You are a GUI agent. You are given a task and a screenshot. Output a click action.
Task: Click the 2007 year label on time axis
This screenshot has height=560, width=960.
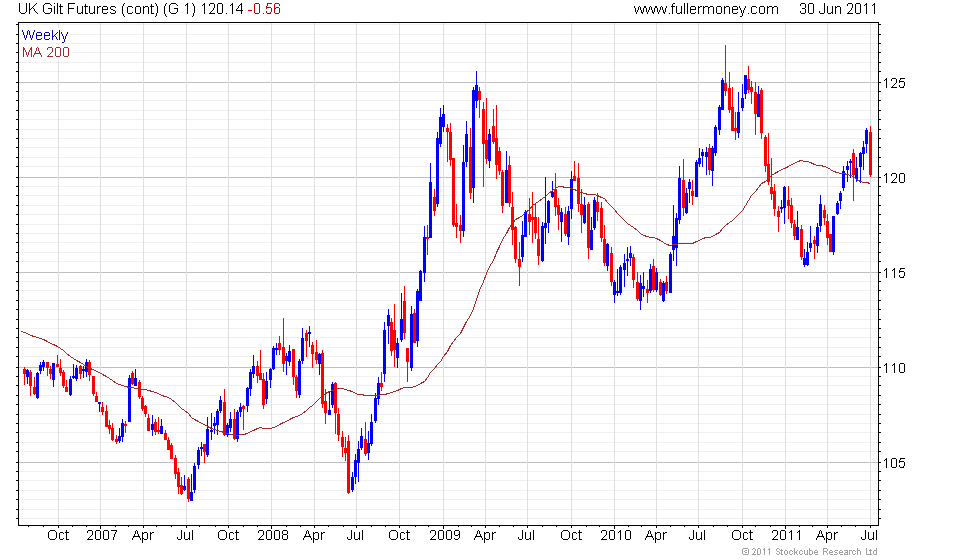(x=102, y=535)
